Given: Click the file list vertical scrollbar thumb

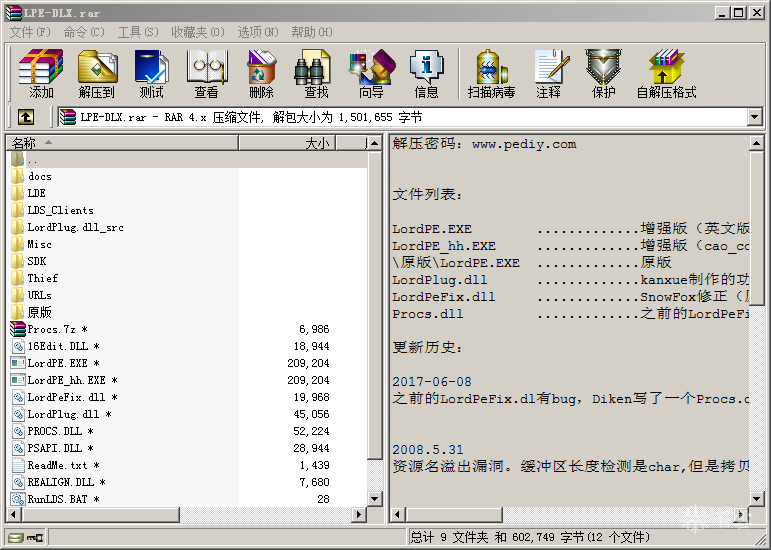Looking at the screenshot, I should click(375, 305).
